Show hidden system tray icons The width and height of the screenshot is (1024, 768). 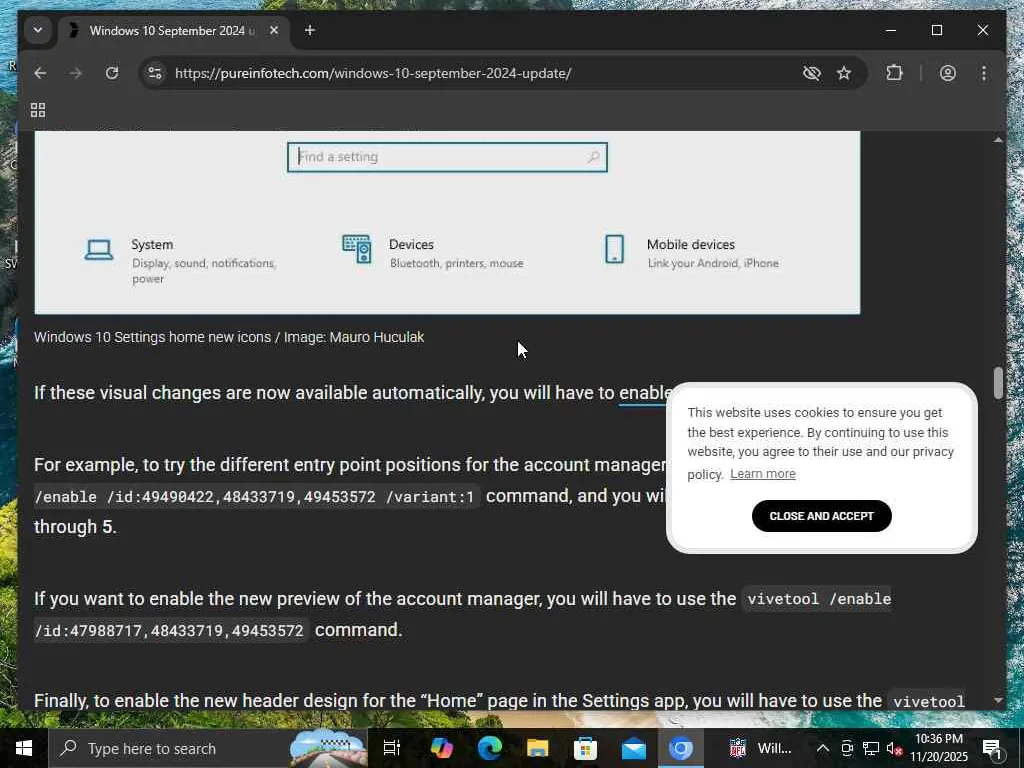823,748
